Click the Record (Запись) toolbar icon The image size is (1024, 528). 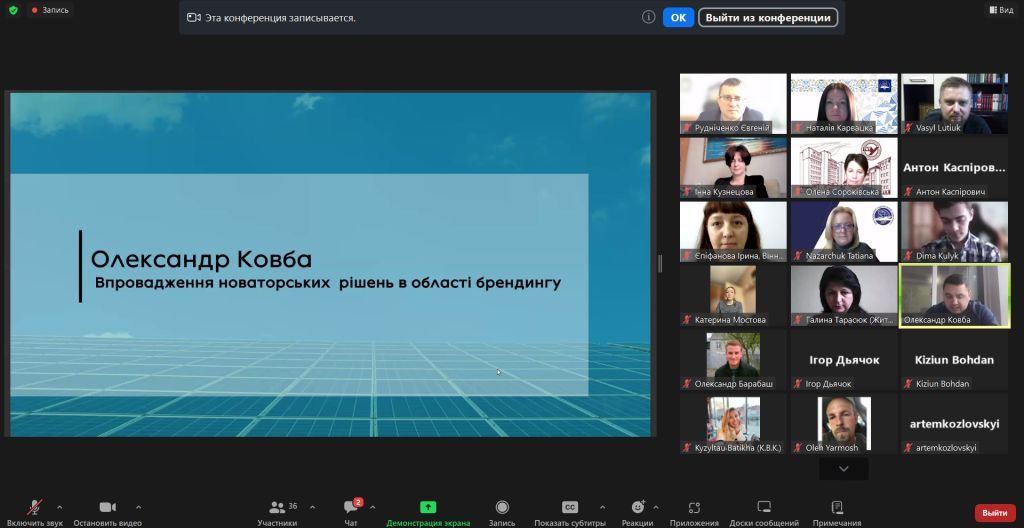[x=502, y=507]
